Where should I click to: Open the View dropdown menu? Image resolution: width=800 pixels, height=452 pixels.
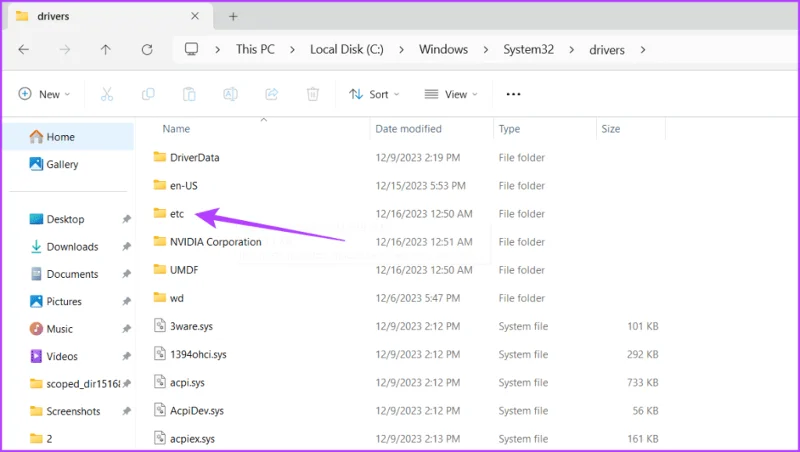point(451,94)
